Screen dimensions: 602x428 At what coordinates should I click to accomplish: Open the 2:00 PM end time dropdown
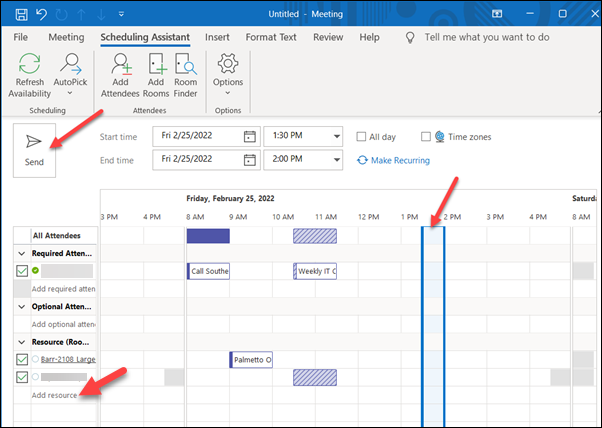click(x=337, y=160)
